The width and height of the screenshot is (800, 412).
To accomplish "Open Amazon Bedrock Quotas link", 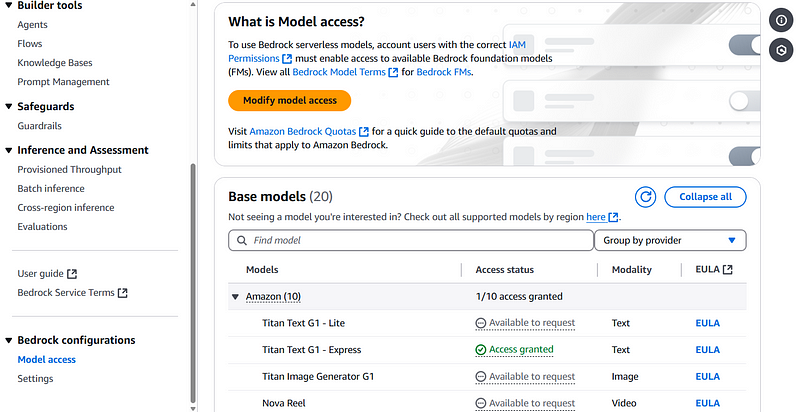I will coord(303,132).
